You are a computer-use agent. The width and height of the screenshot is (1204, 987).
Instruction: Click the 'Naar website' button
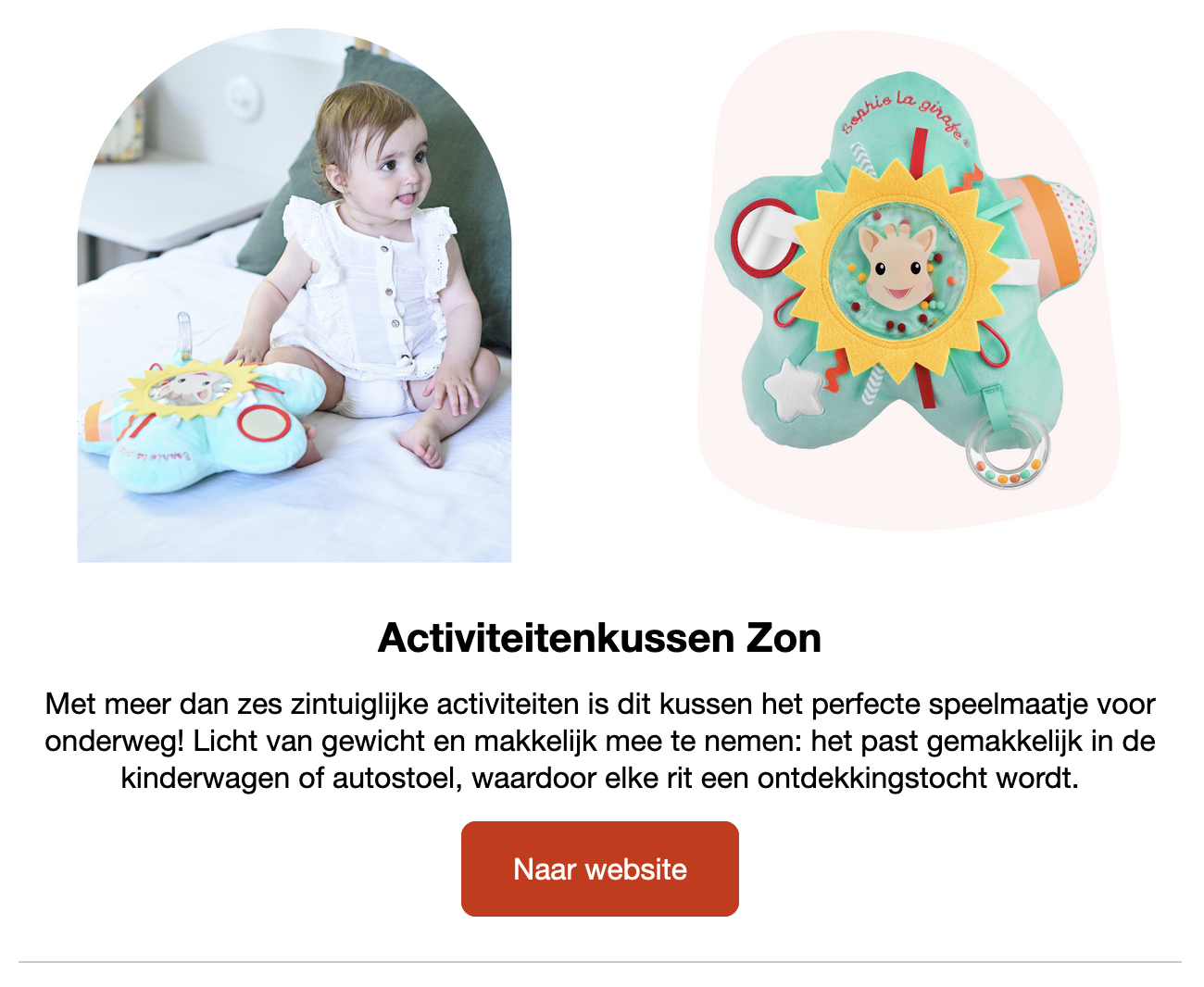pyautogui.click(x=600, y=868)
